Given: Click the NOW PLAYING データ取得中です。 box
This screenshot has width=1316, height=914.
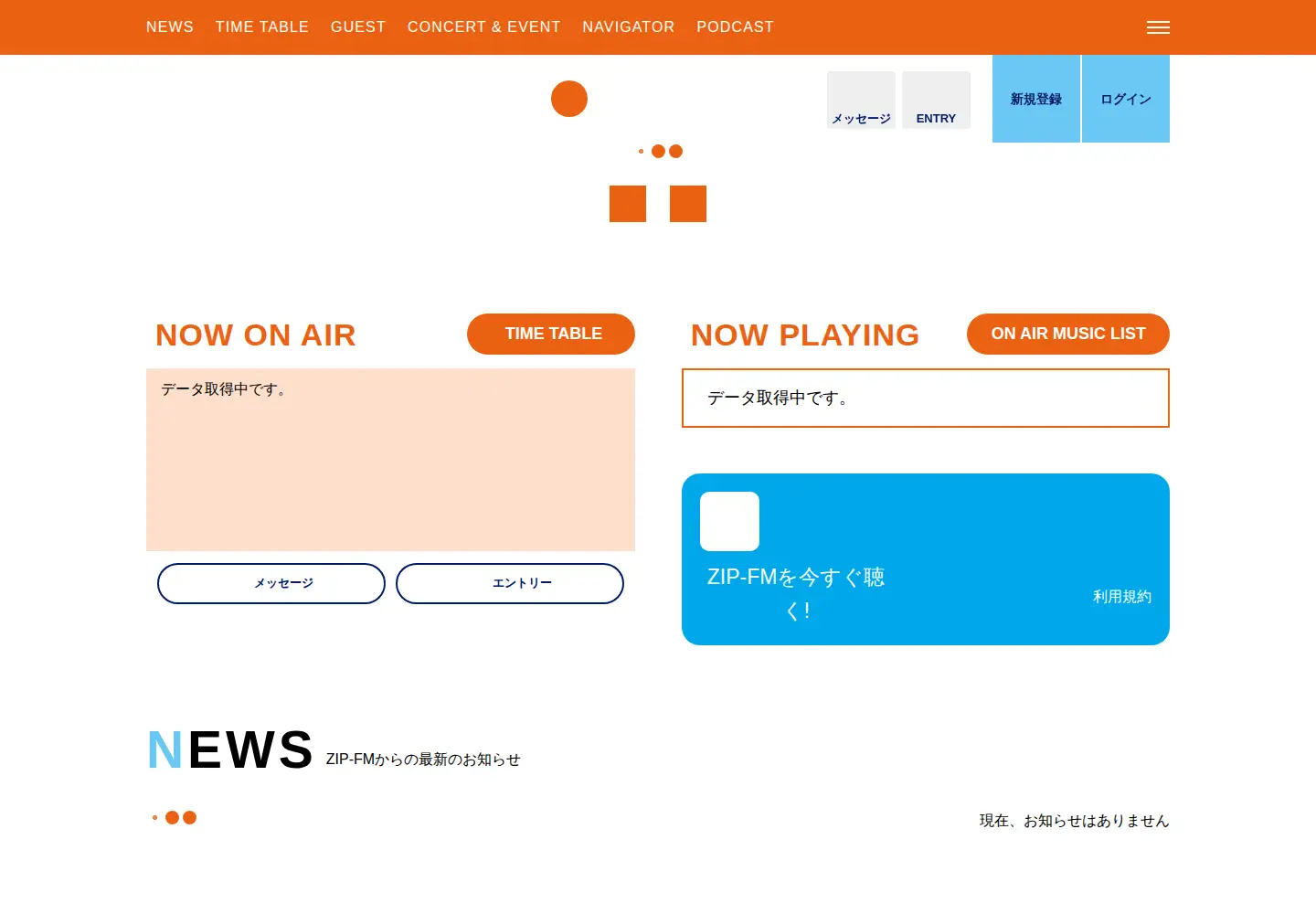Looking at the screenshot, I should (x=926, y=398).
